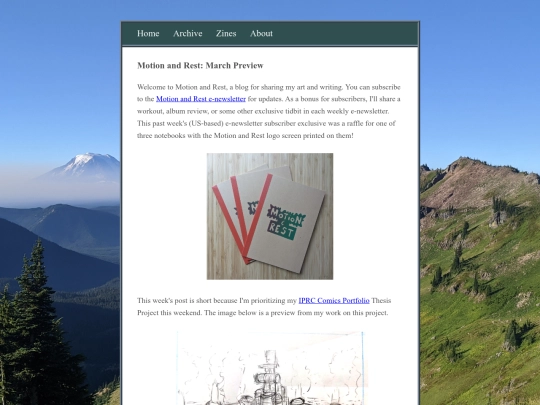Open the Zines section
The height and width of the screenshot is (405, 540).
pyautogui.click(x=226, y=33)
